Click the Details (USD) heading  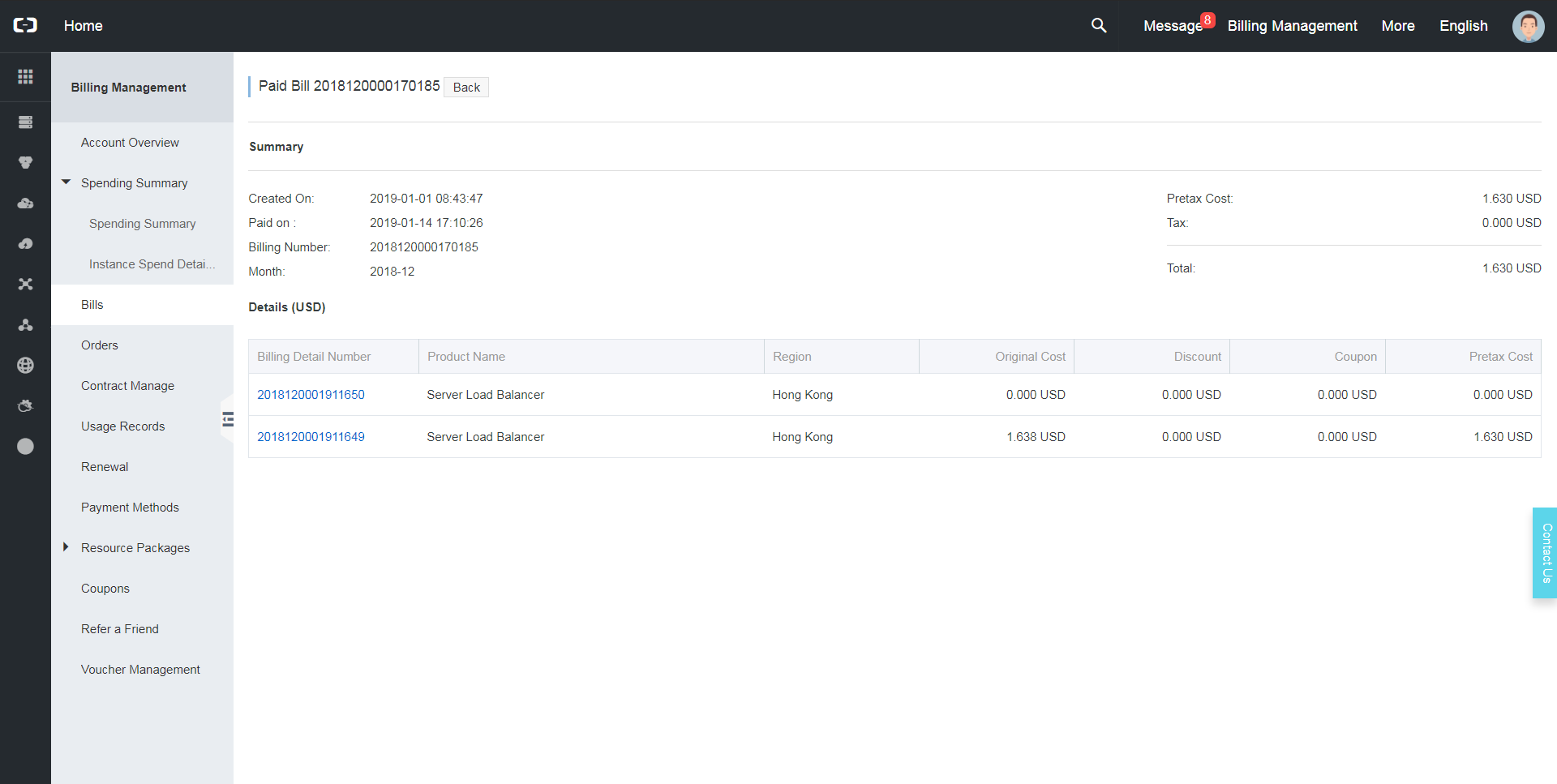click(287, 307)
